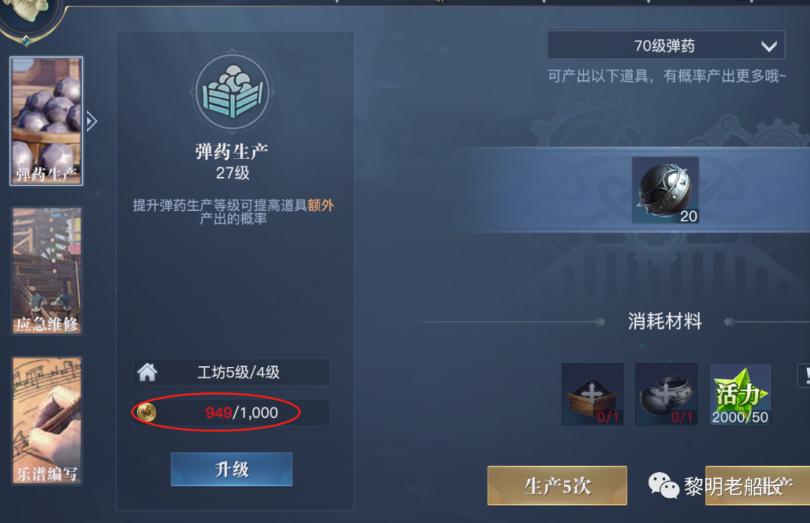Screen dimensions: 810x523
Task: Open the 应急维修 sidebar card
Action: click(46, 271)
